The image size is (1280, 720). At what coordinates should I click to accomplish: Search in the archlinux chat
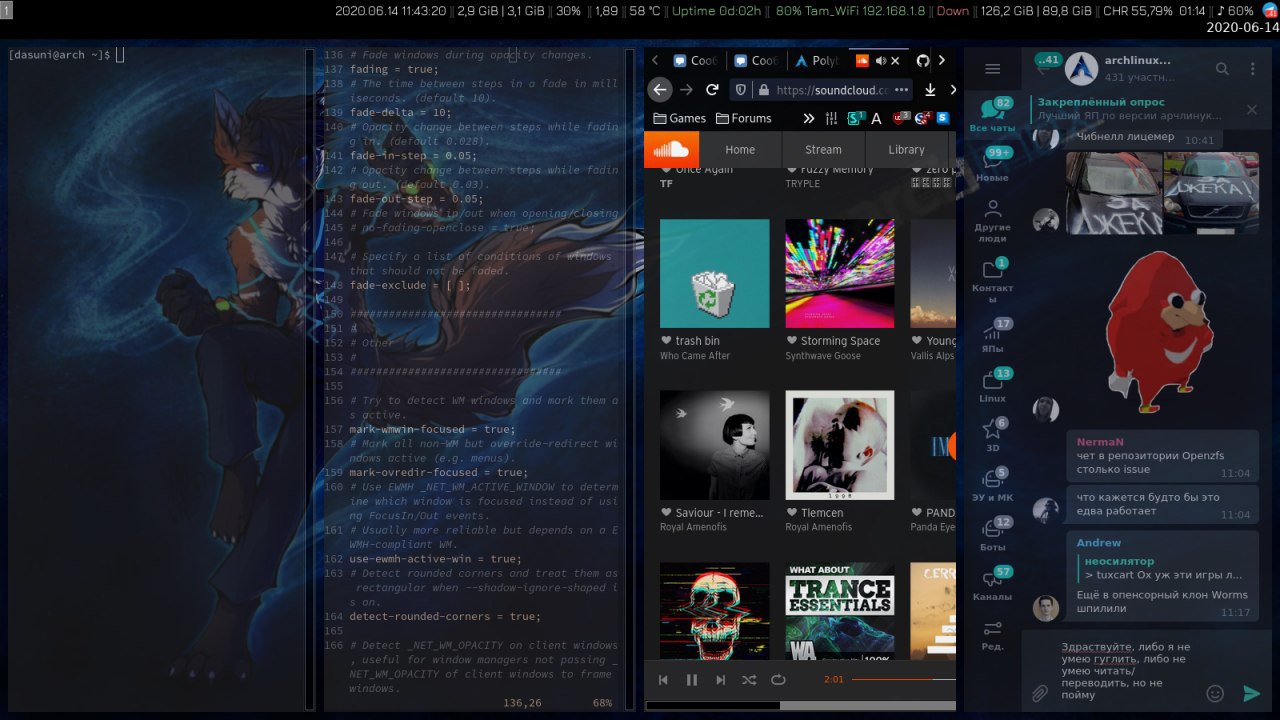(1222, 69)
